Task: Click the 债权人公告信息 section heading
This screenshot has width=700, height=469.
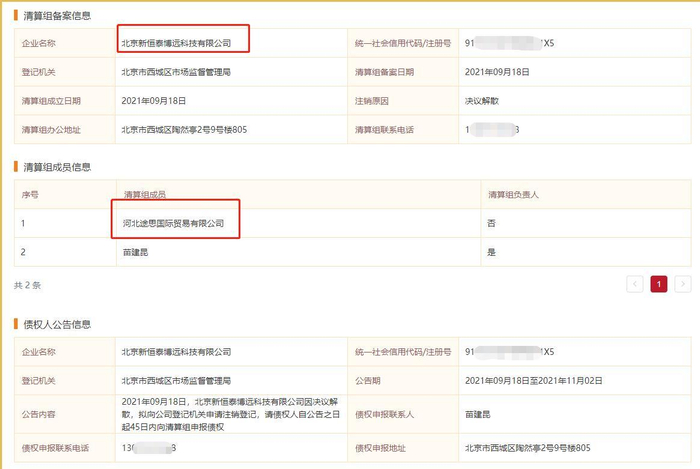Action: click(x=57, y=324)
